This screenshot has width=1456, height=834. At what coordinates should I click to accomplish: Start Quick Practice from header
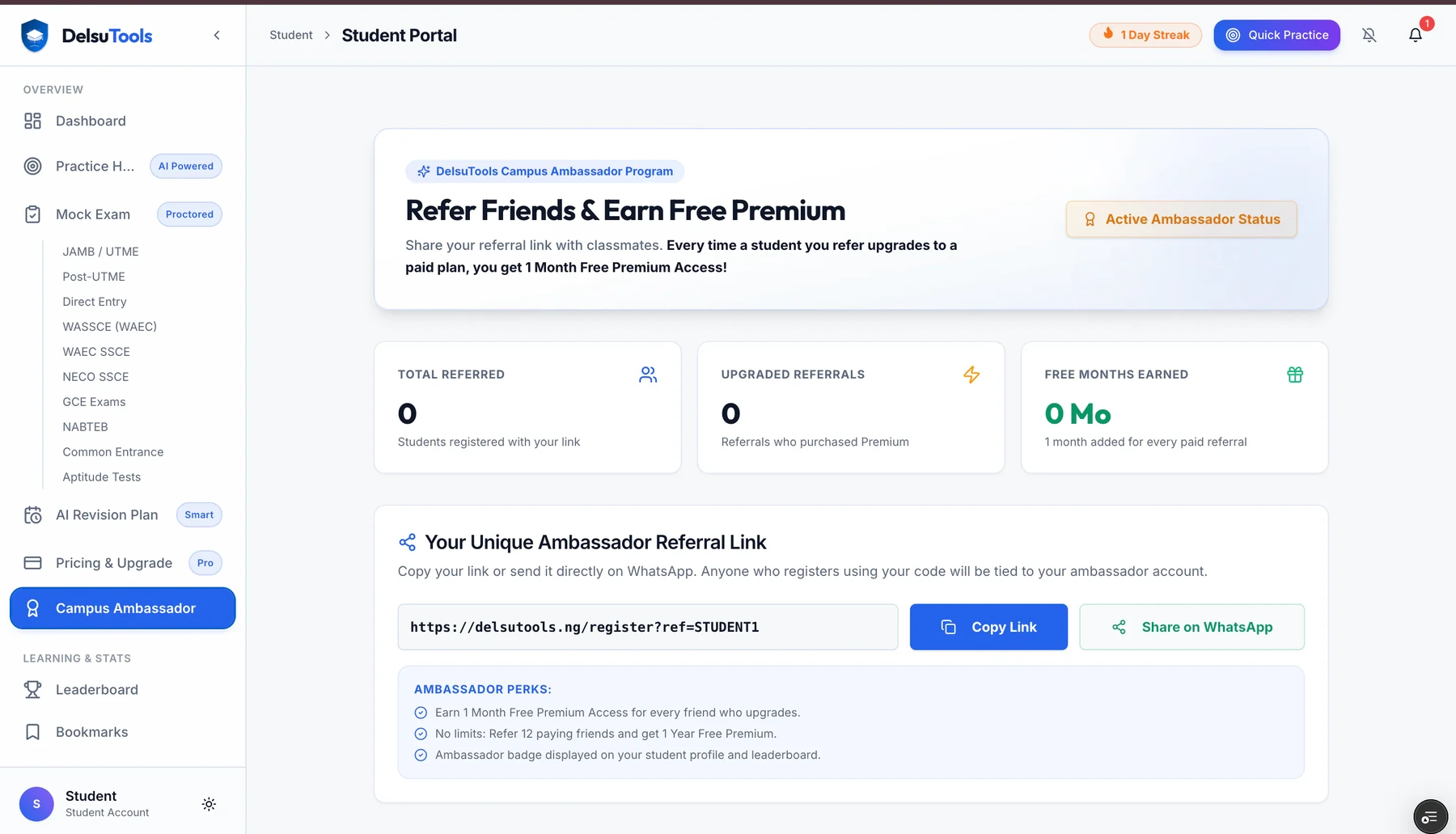(x=1276, y=35)
